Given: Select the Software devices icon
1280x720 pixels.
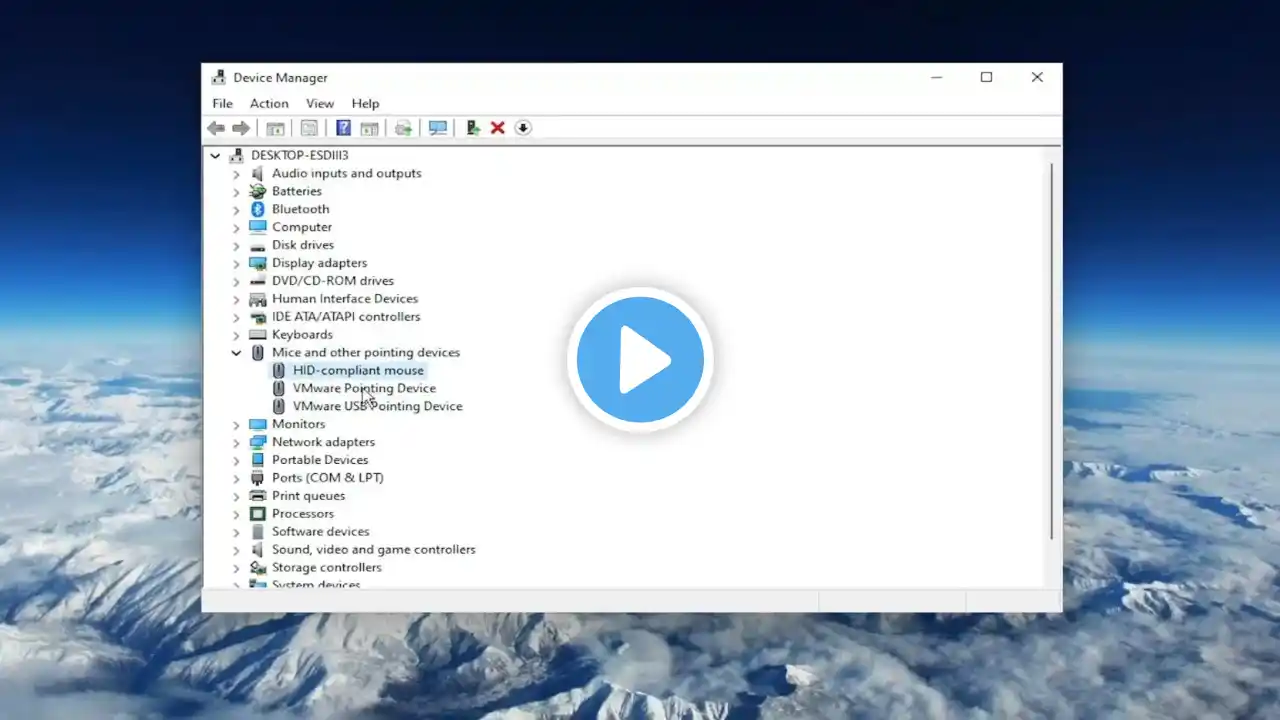Looking at the screenshot, I should [x=258, y=532].
